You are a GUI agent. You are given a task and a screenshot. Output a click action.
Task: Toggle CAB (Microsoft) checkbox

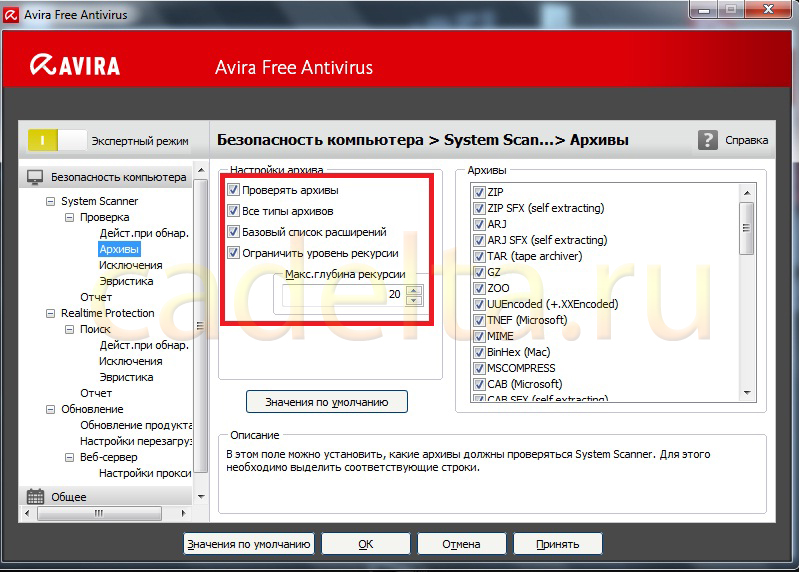coord(479,385)
